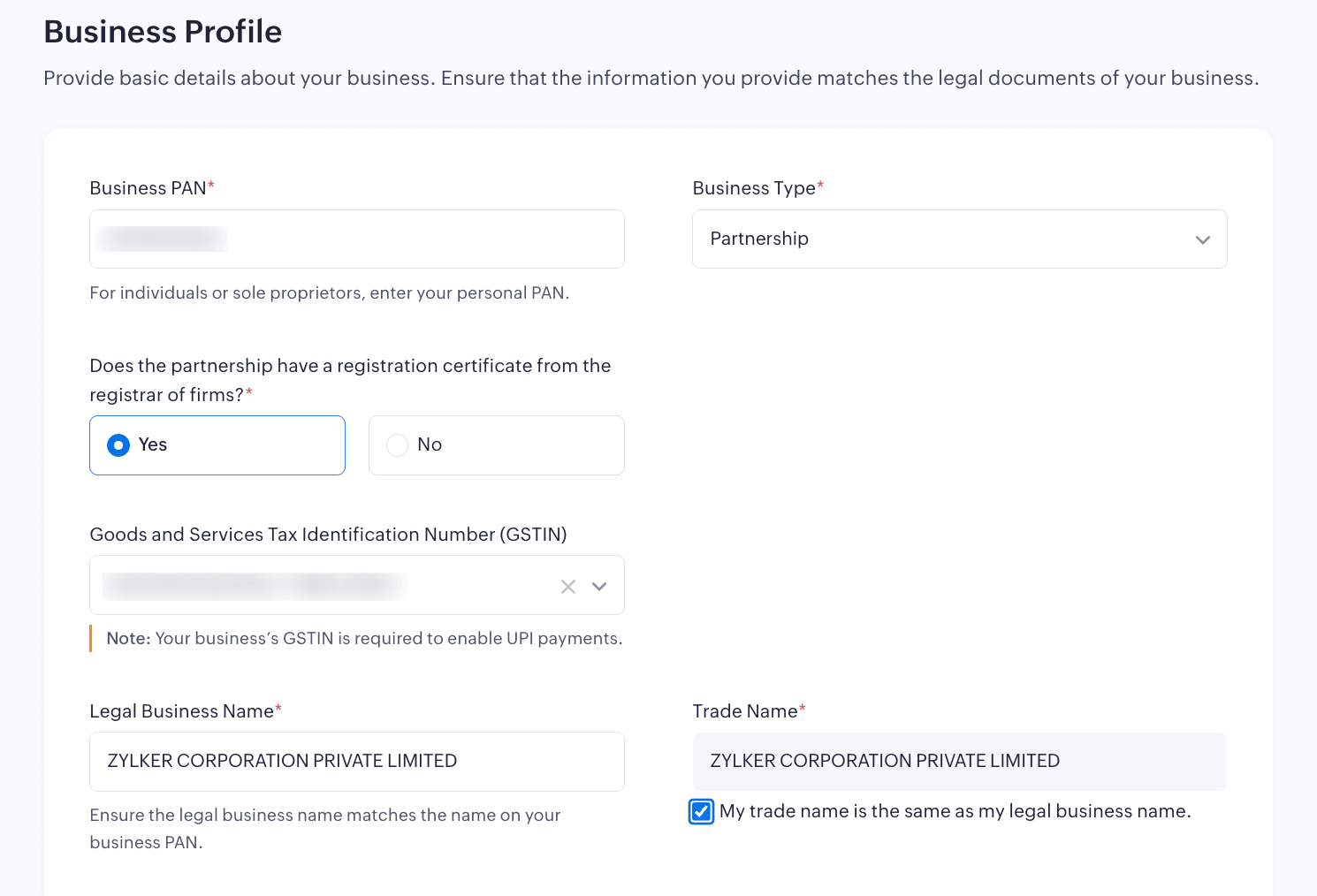Screen dimensions: 1317x896
Task: Click 'My trade name is the same' label text
Action: point(955,811)
